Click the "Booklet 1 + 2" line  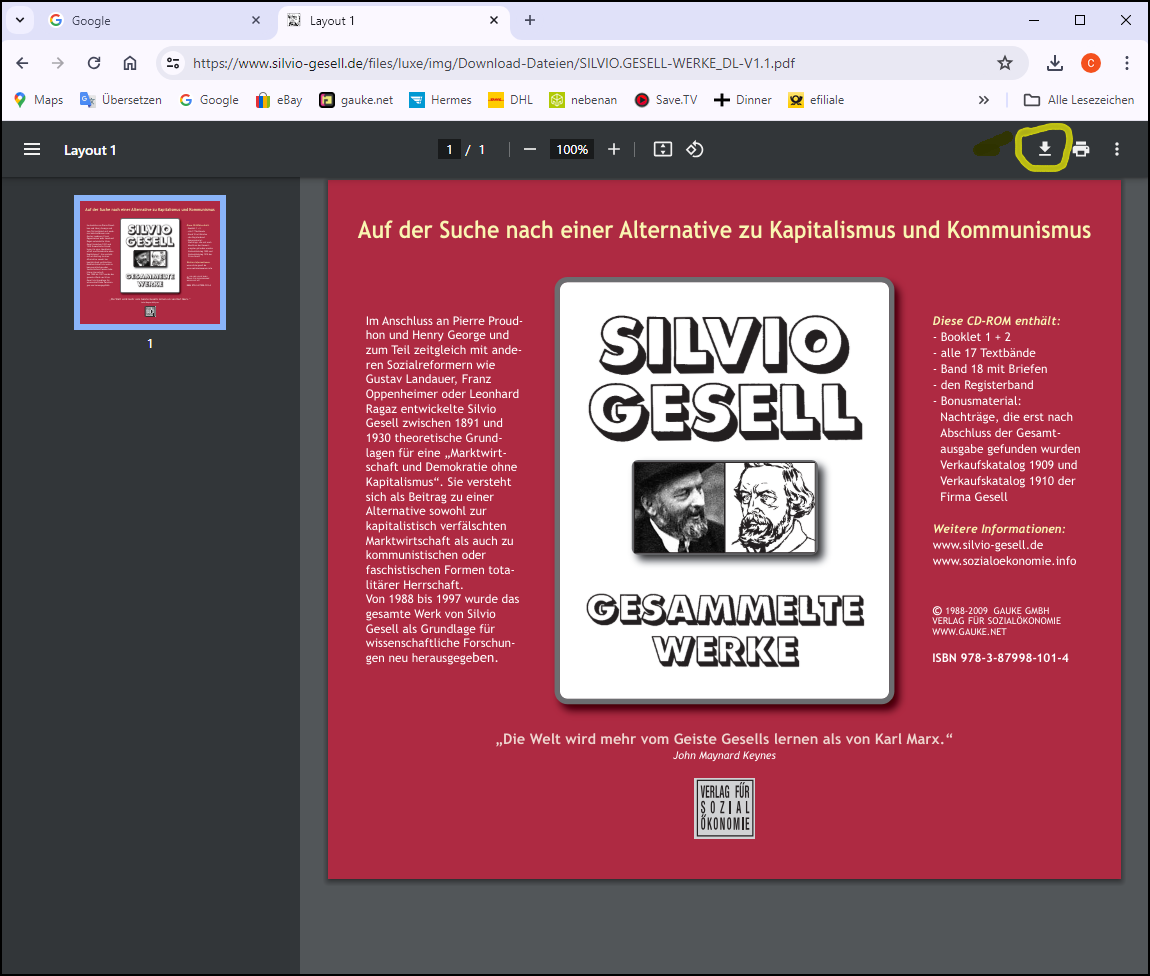[972, 337]
